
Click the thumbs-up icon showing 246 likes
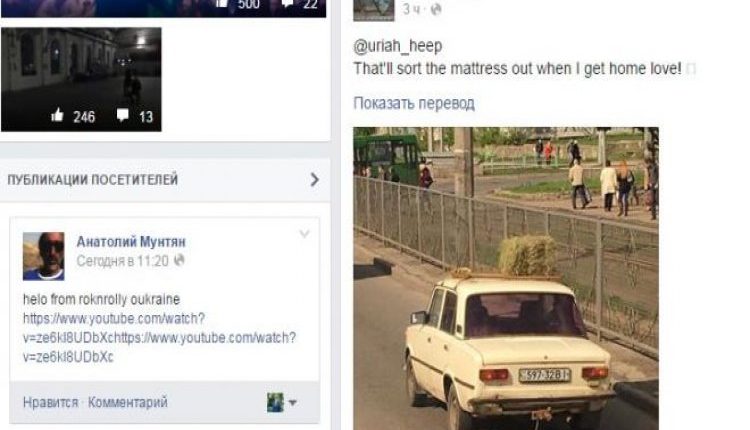coord(57,115)
